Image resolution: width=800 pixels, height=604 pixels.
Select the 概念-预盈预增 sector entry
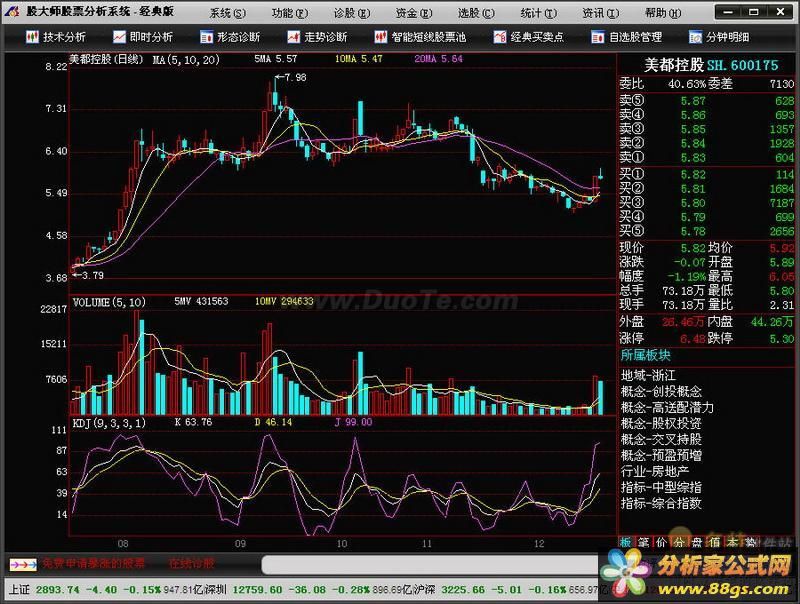point(661,455)
